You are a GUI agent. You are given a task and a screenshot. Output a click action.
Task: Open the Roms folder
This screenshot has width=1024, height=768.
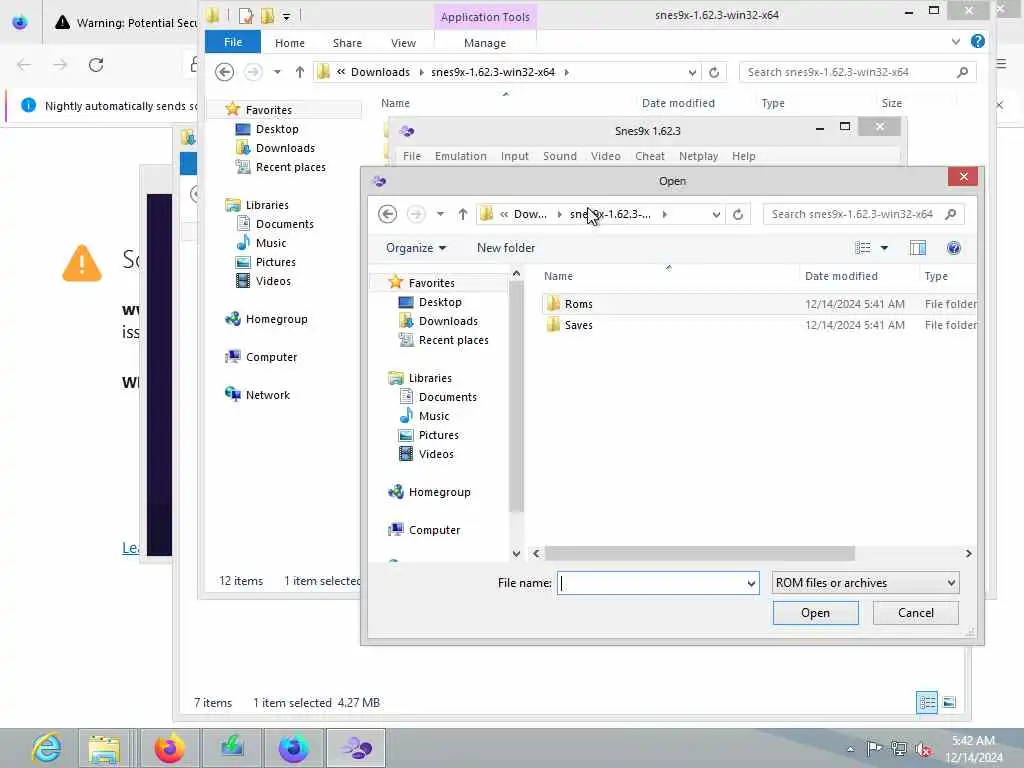pos(579,304)
